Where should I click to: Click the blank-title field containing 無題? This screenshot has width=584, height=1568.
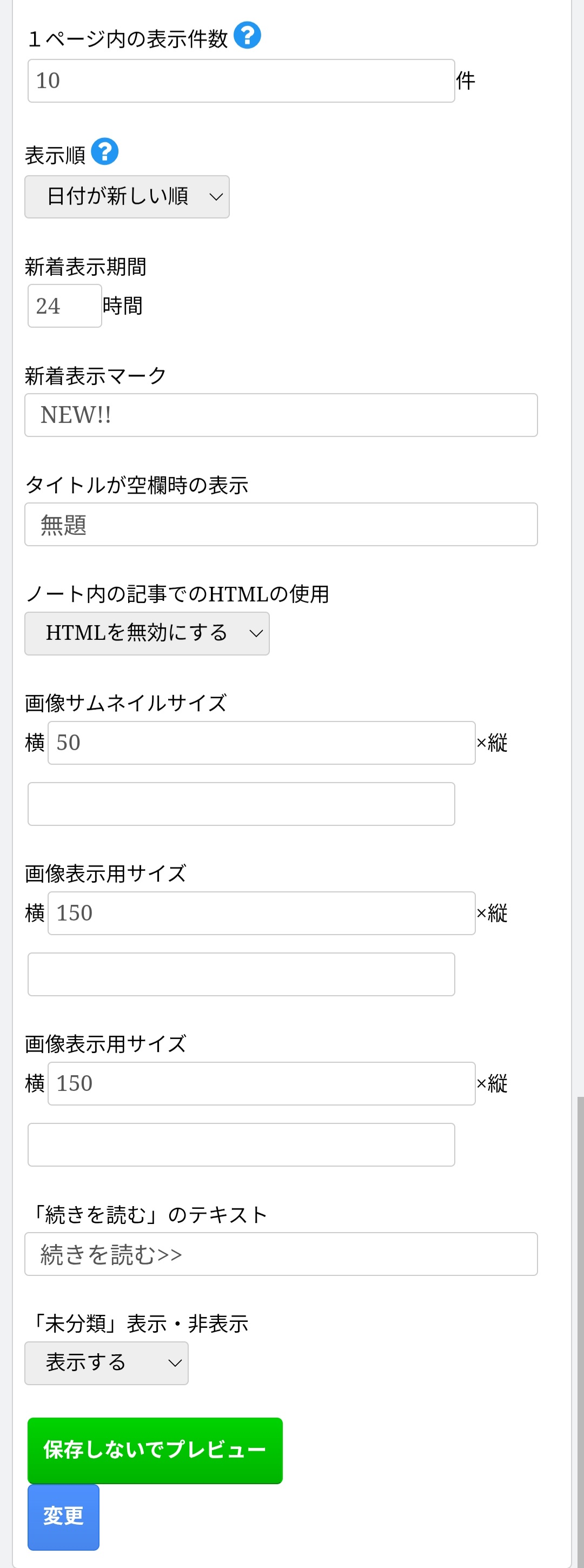pos(281,525)
